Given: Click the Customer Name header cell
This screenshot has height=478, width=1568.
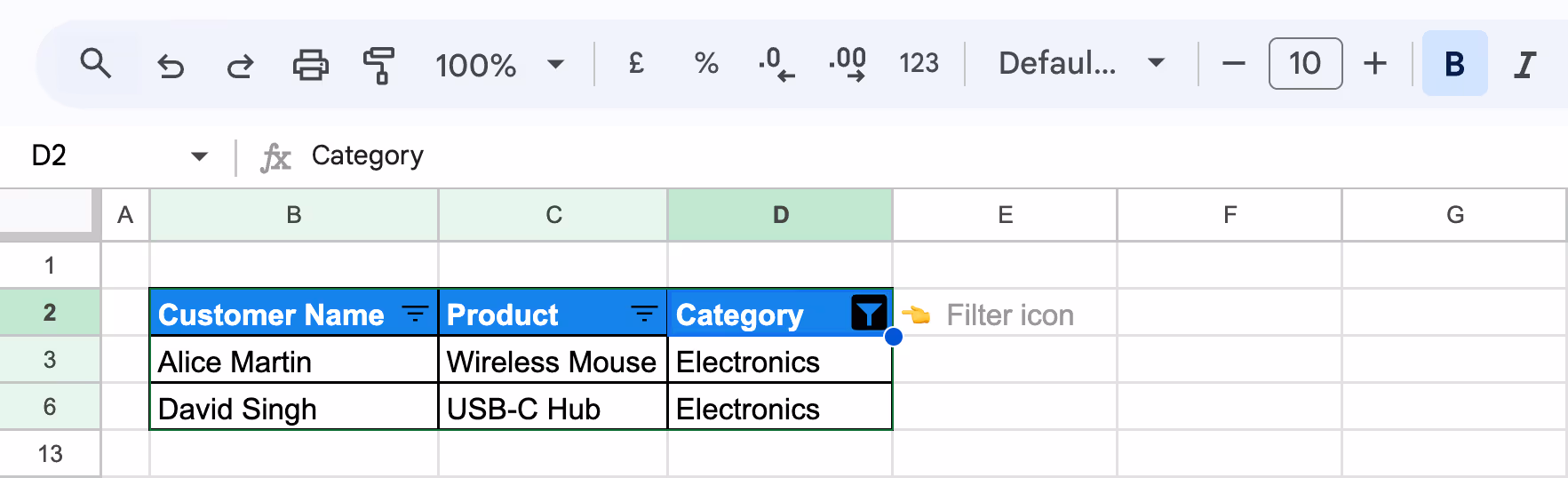Looking at the screenshot, I should point(294,313).
